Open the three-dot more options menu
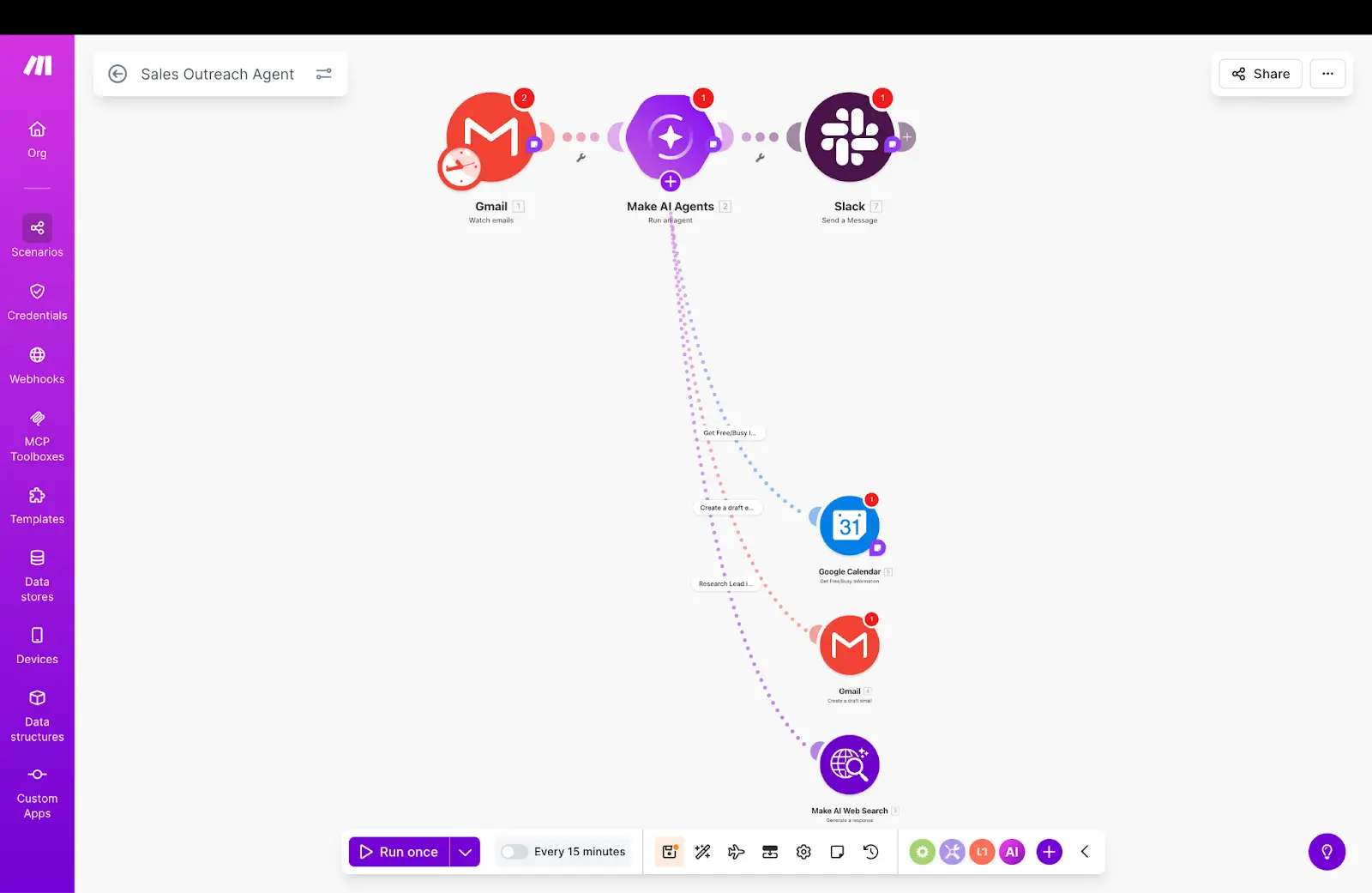This screenshot has width=1372, height=893. pos(1327,74)
